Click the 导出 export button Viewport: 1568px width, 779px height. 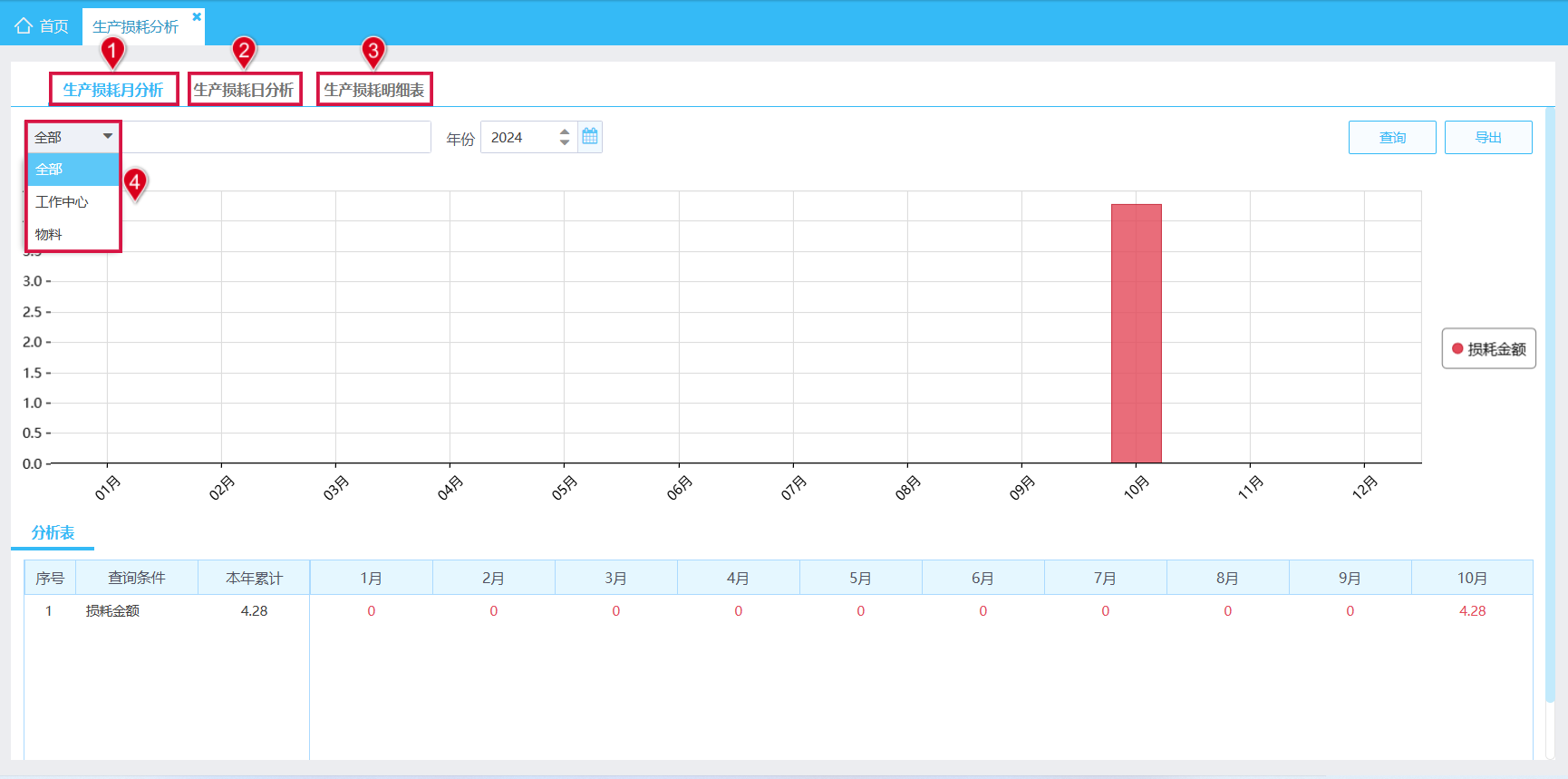pyautogui.click(x=1488, y=138)
